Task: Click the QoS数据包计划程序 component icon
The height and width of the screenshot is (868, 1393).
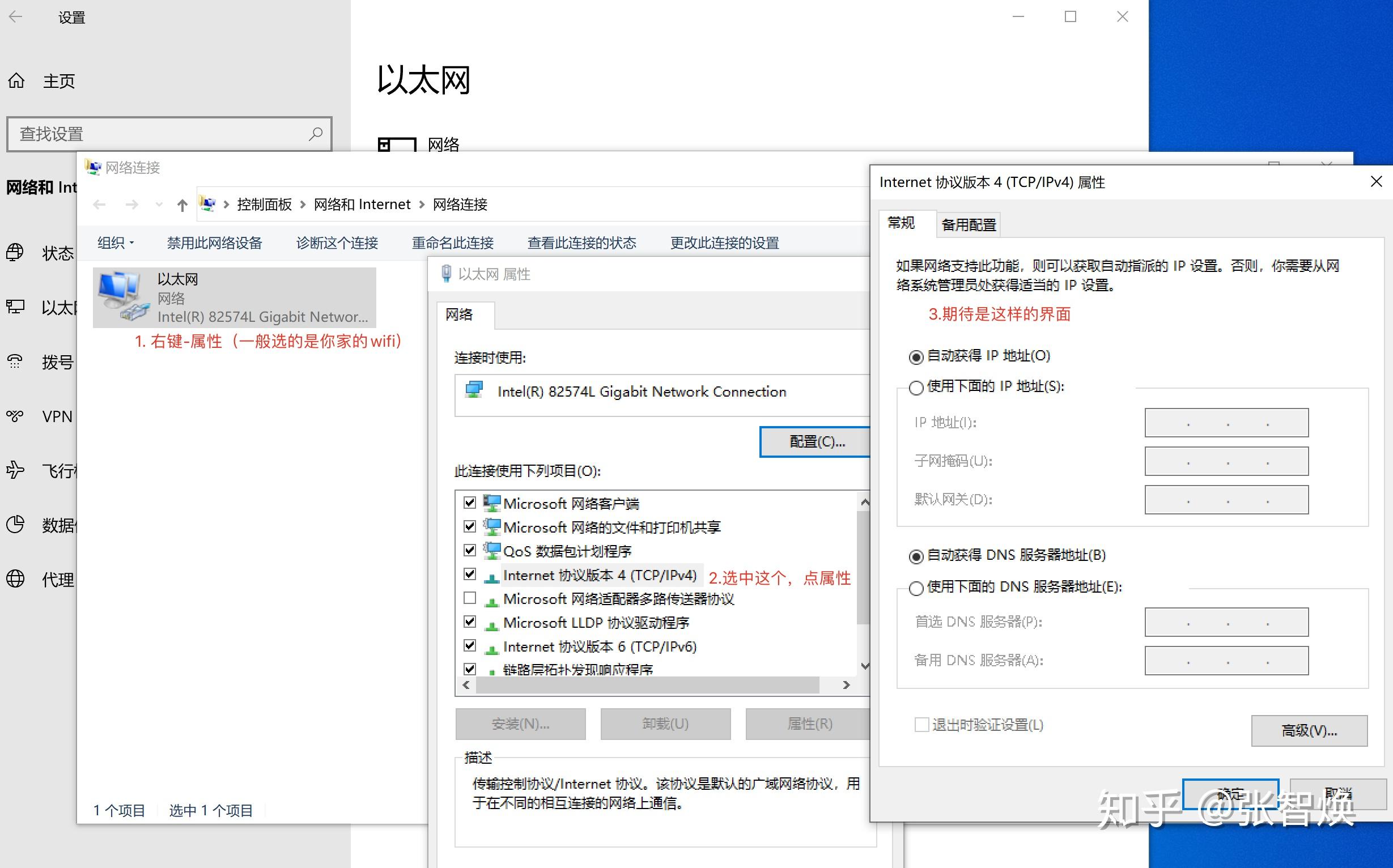Action: (x=492, y=550)
